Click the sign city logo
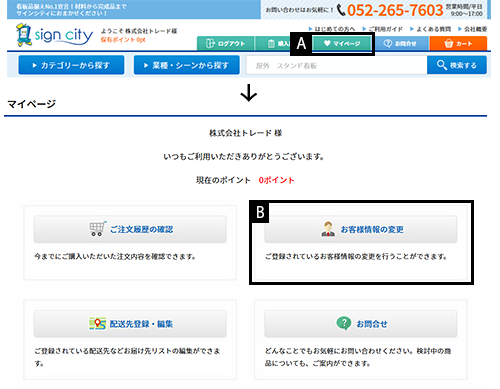The width and height of the screenshot is (500, 389). click(x=54, y=35)
